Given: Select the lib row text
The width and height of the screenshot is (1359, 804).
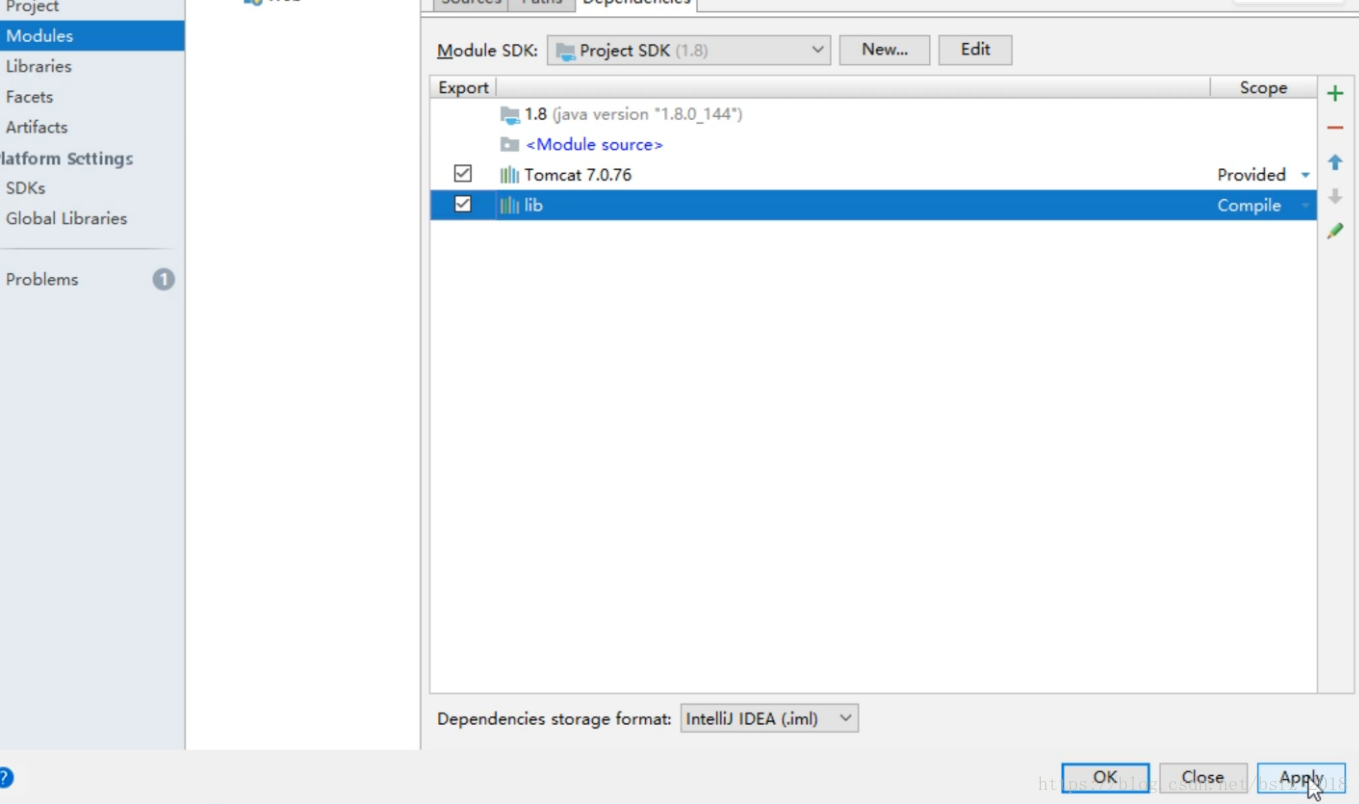Looking at the screenshot, I should 533,205.
